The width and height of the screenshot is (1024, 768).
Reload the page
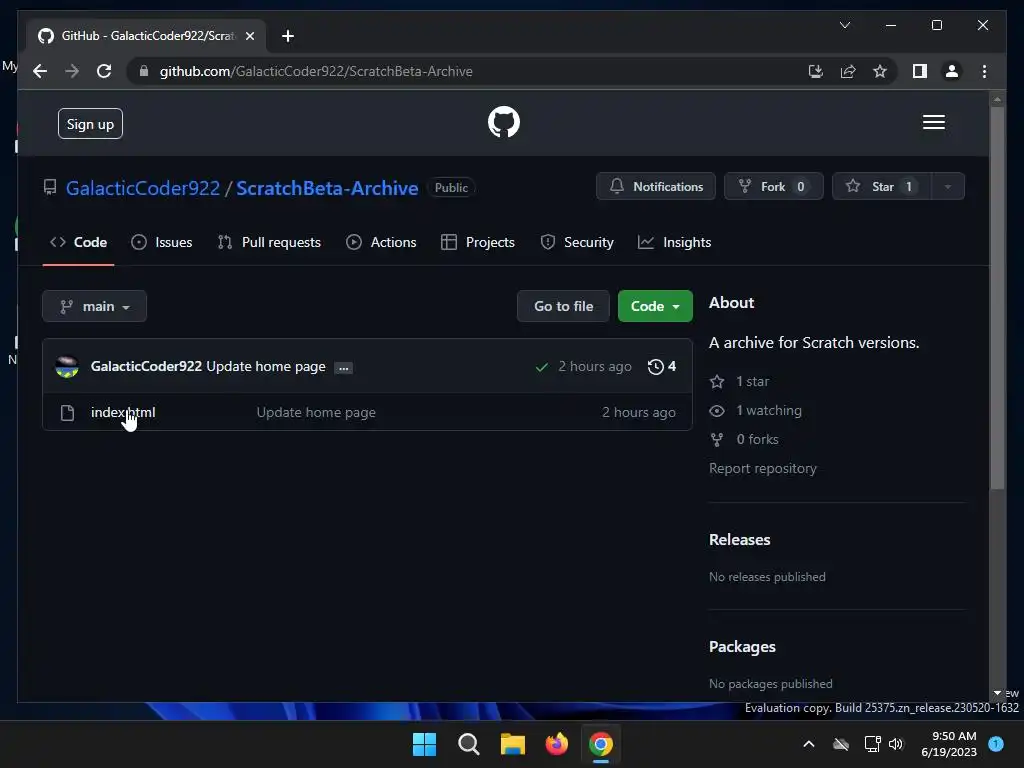104,71
